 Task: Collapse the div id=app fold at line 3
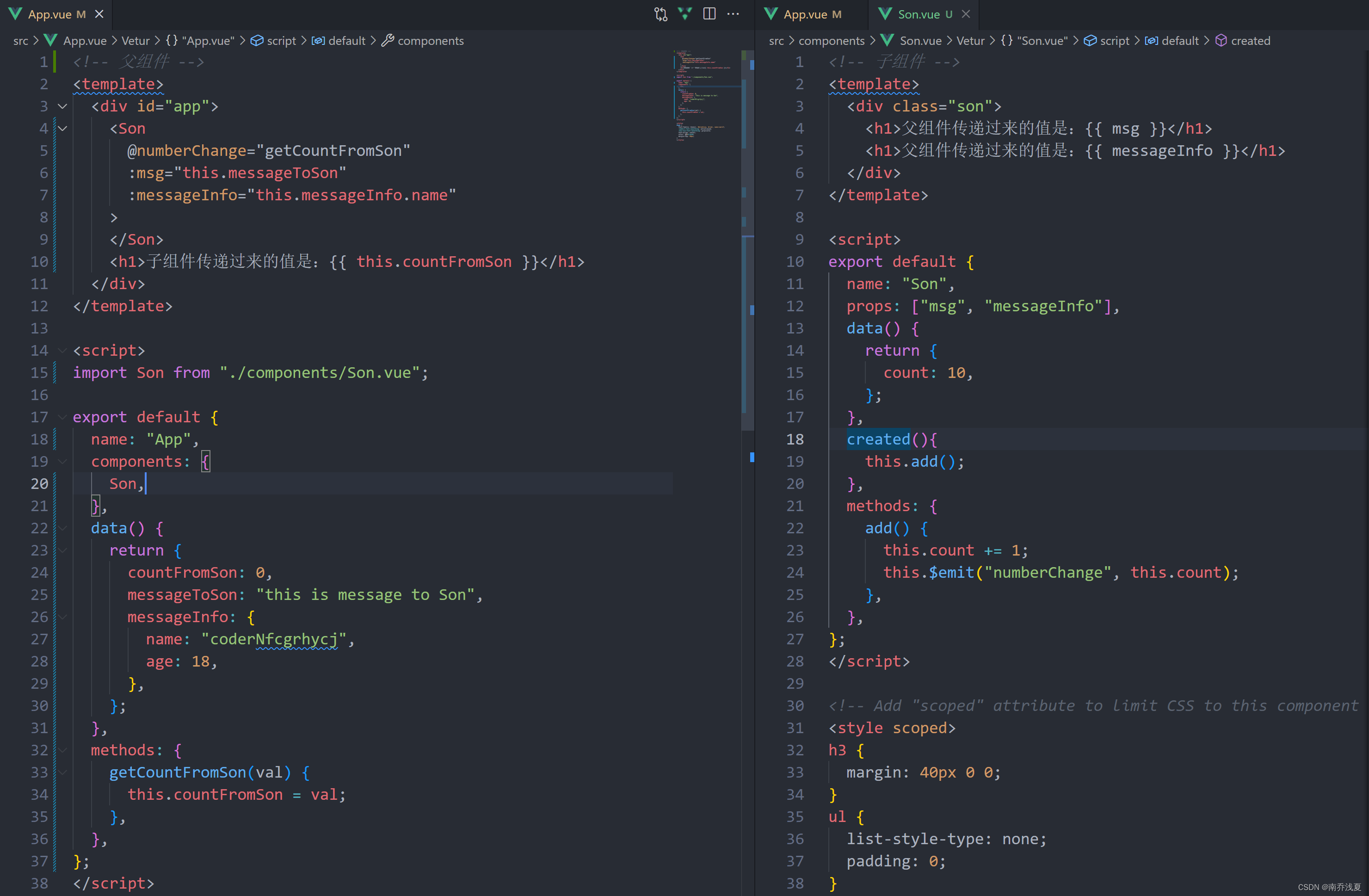[x=63, y=106]
